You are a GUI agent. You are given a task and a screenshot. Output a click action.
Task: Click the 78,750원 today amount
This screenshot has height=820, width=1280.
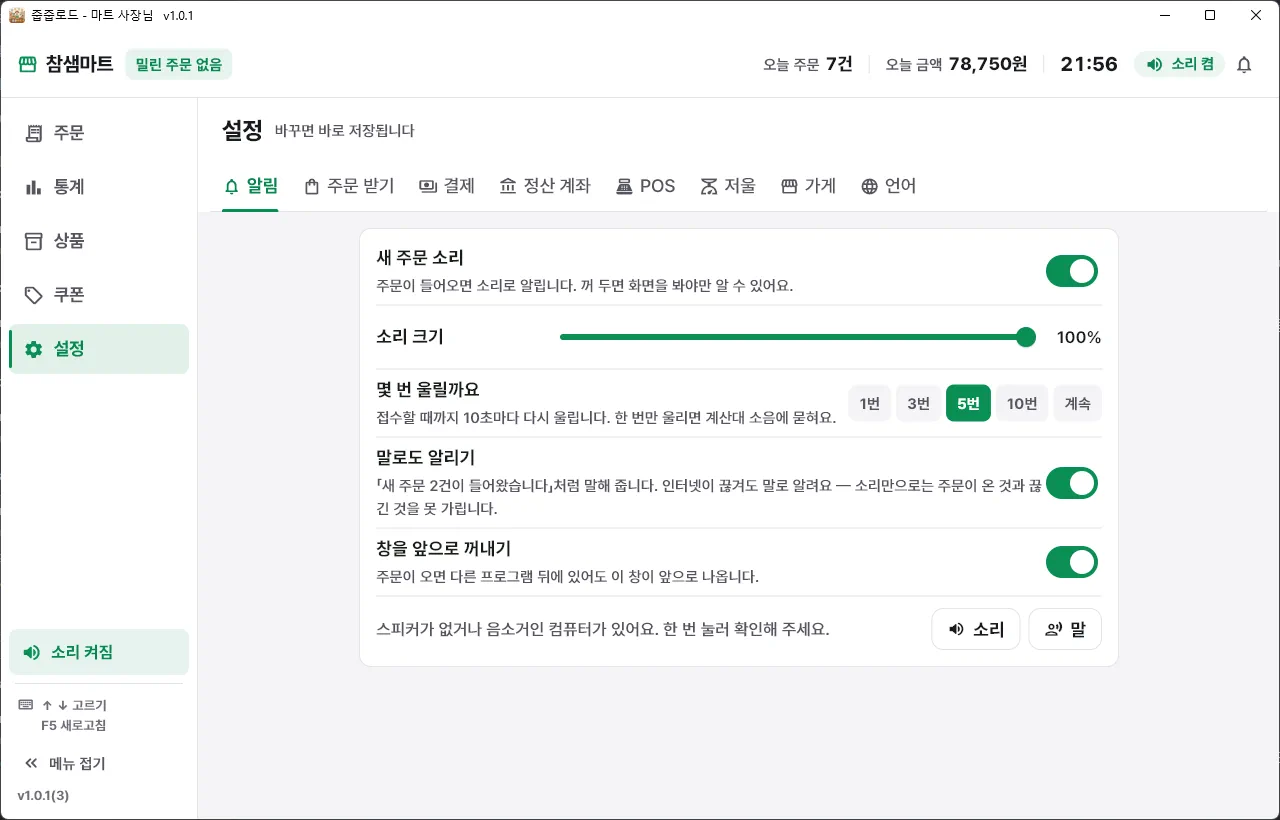tap(988, 64)
